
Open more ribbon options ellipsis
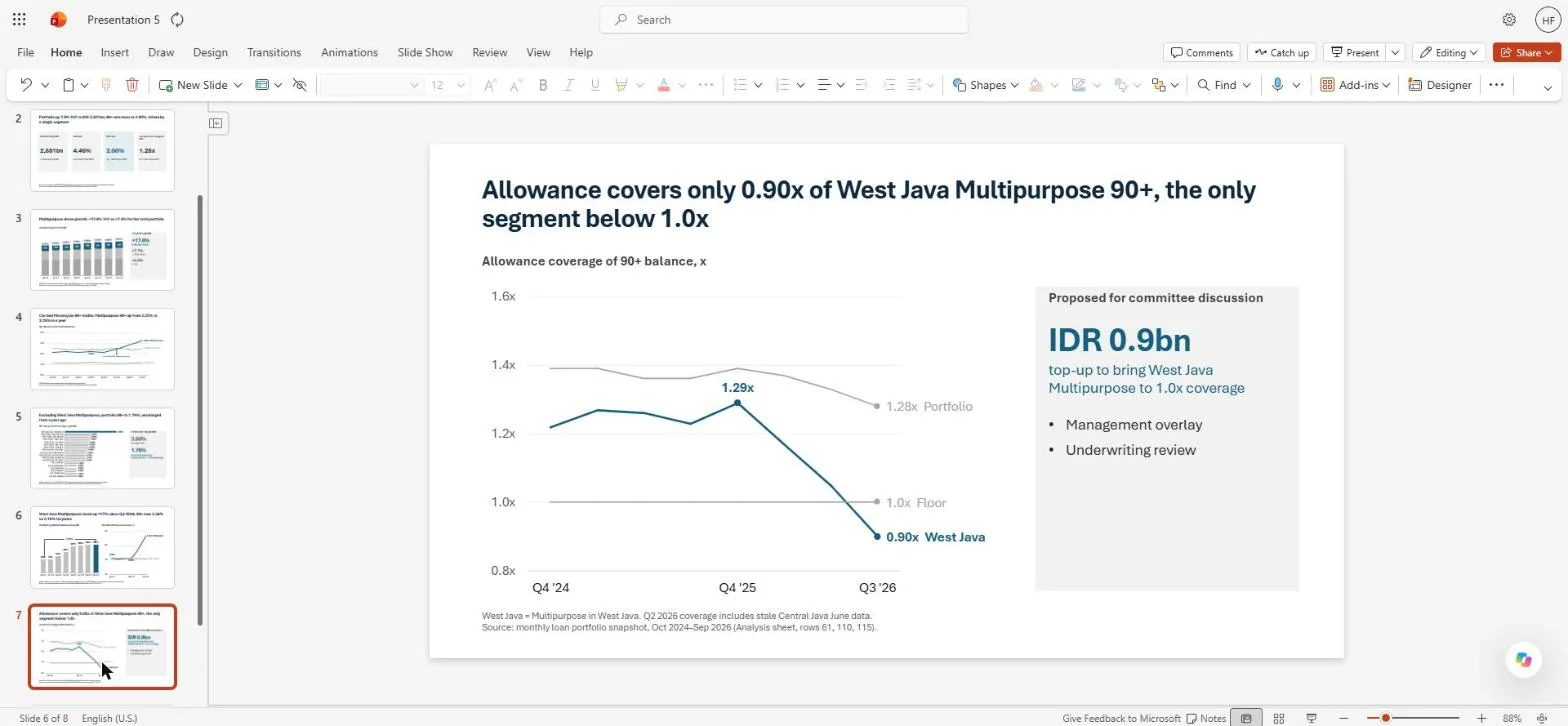[1496, 85]
